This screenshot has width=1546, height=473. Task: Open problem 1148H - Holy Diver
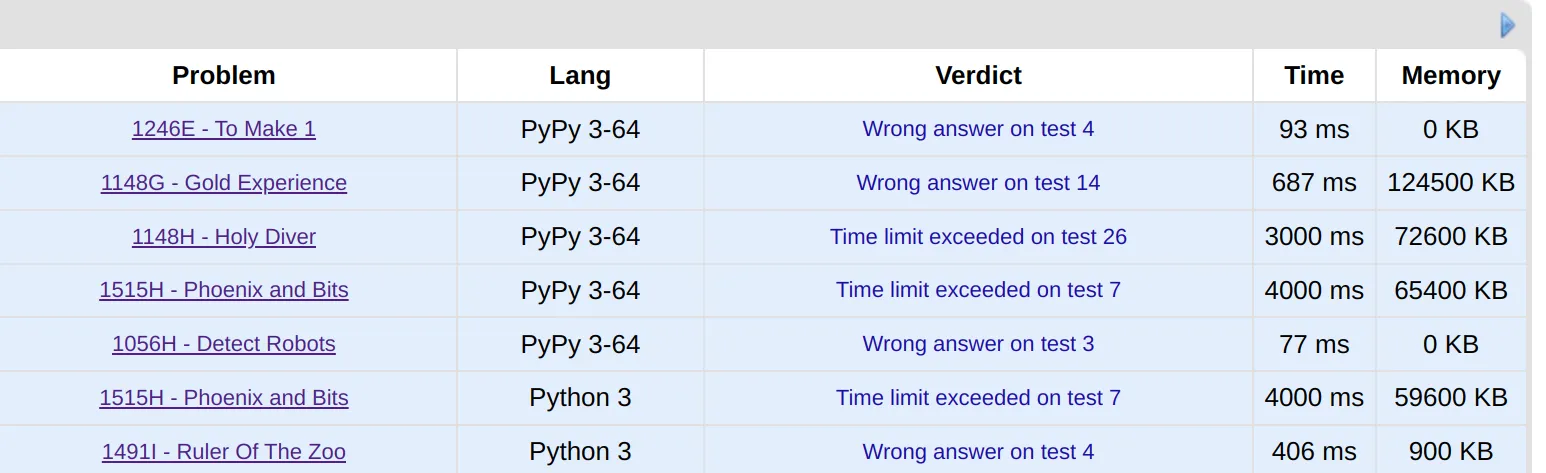(224, 237)
